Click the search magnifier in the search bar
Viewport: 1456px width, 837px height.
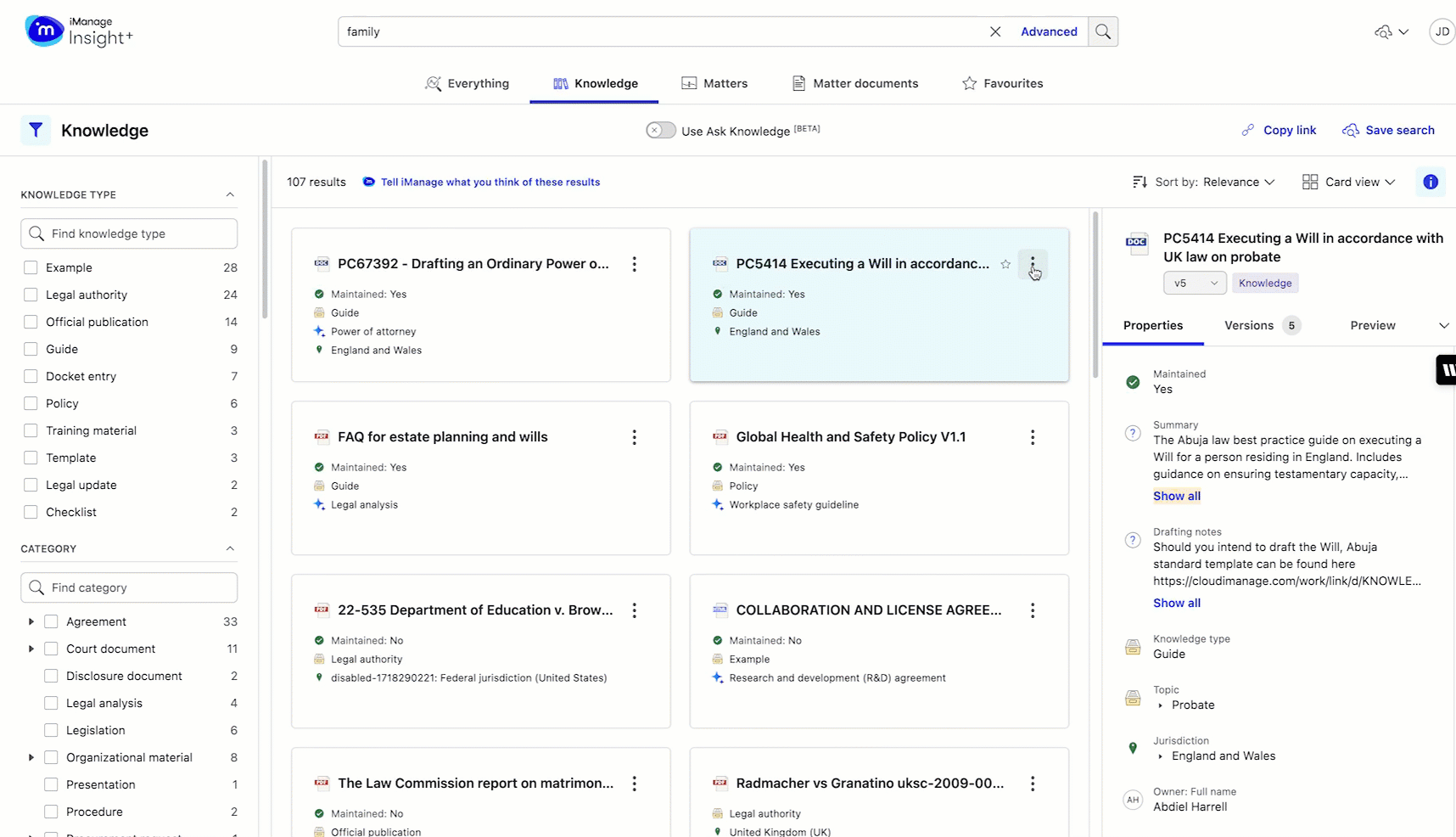coord(1102,31)
